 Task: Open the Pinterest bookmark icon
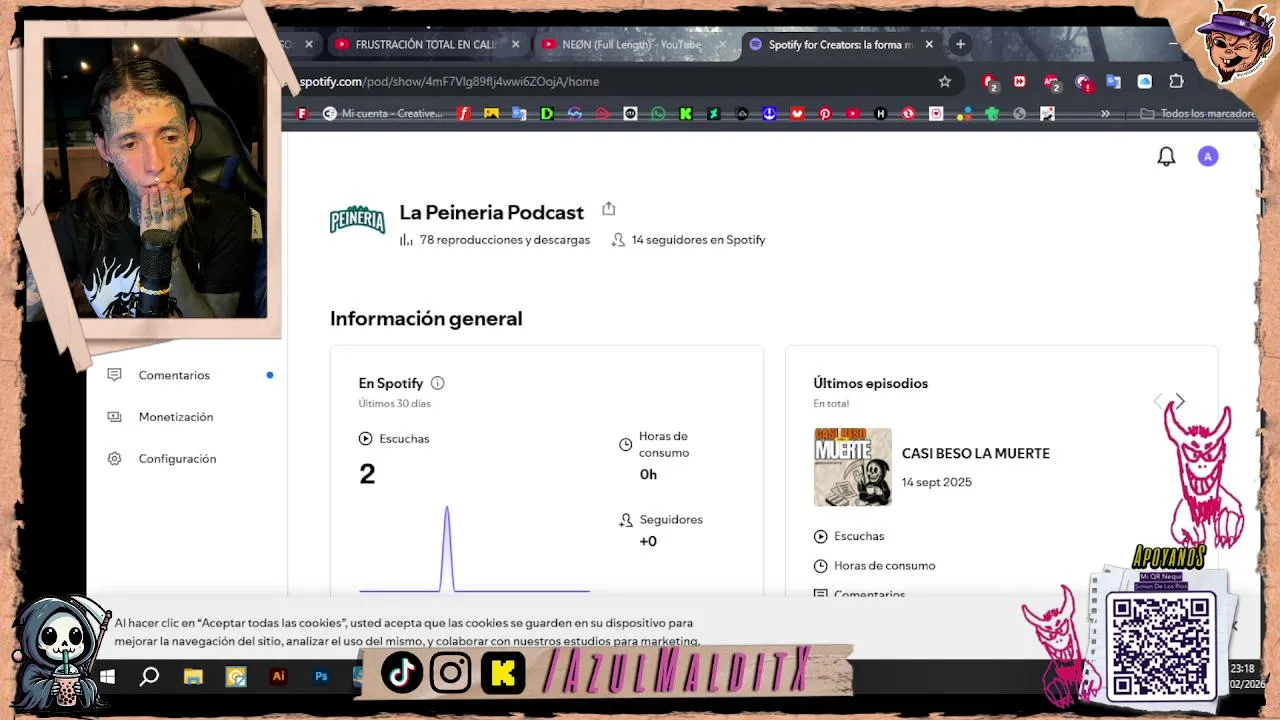click(x=825, y=114)
